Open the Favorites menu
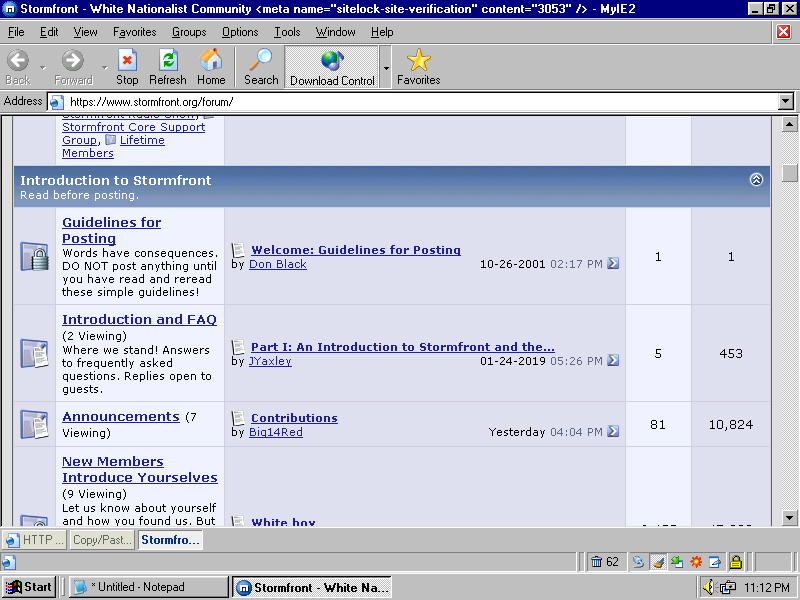 click(x=135, y=32)
